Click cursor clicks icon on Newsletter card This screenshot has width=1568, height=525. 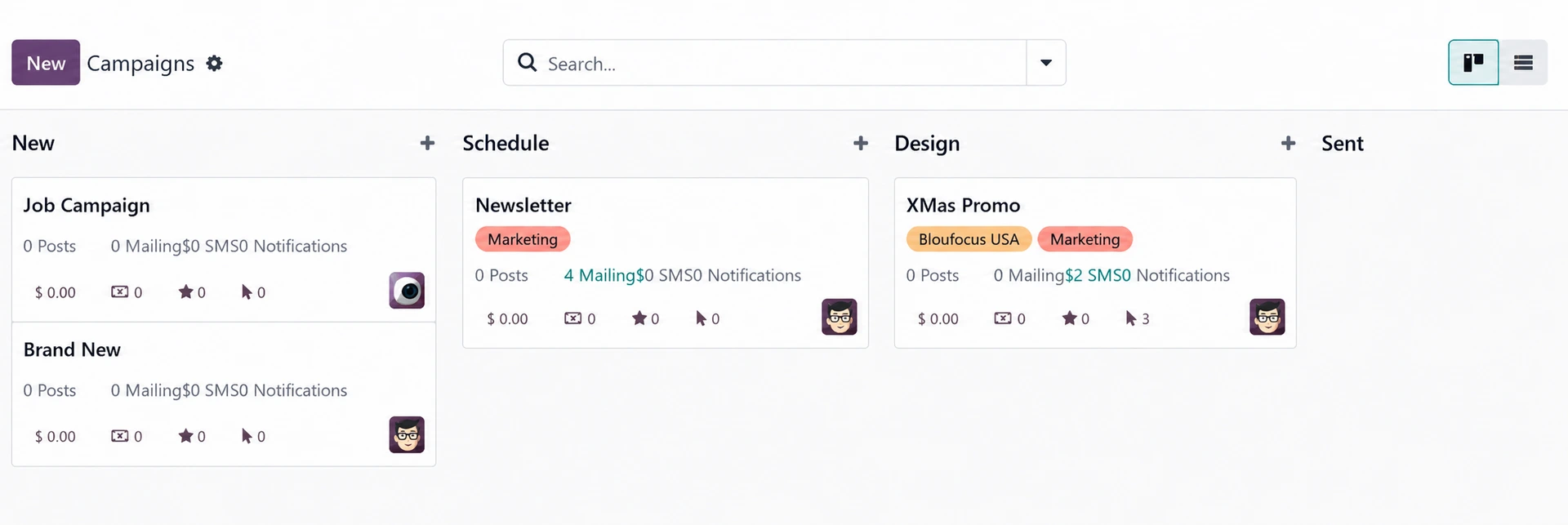[701, 318]
